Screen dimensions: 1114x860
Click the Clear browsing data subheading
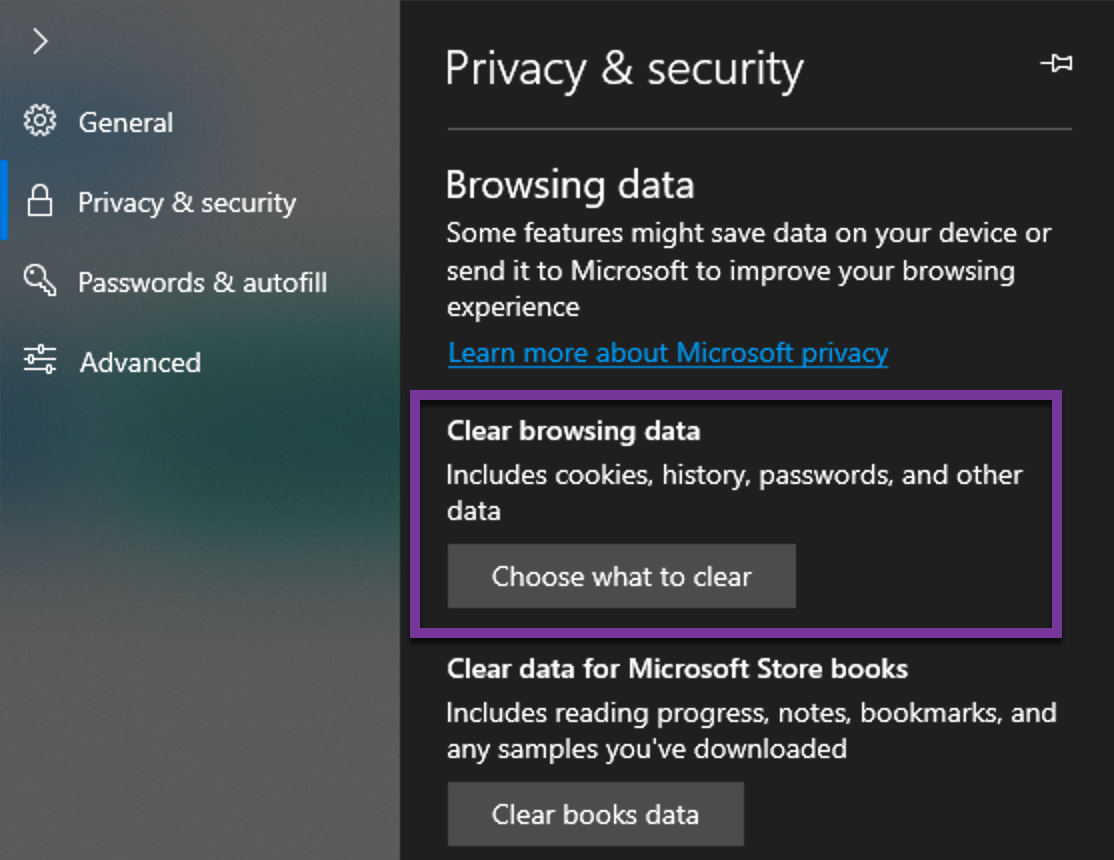pyautogui.click(x=573, y=431)
